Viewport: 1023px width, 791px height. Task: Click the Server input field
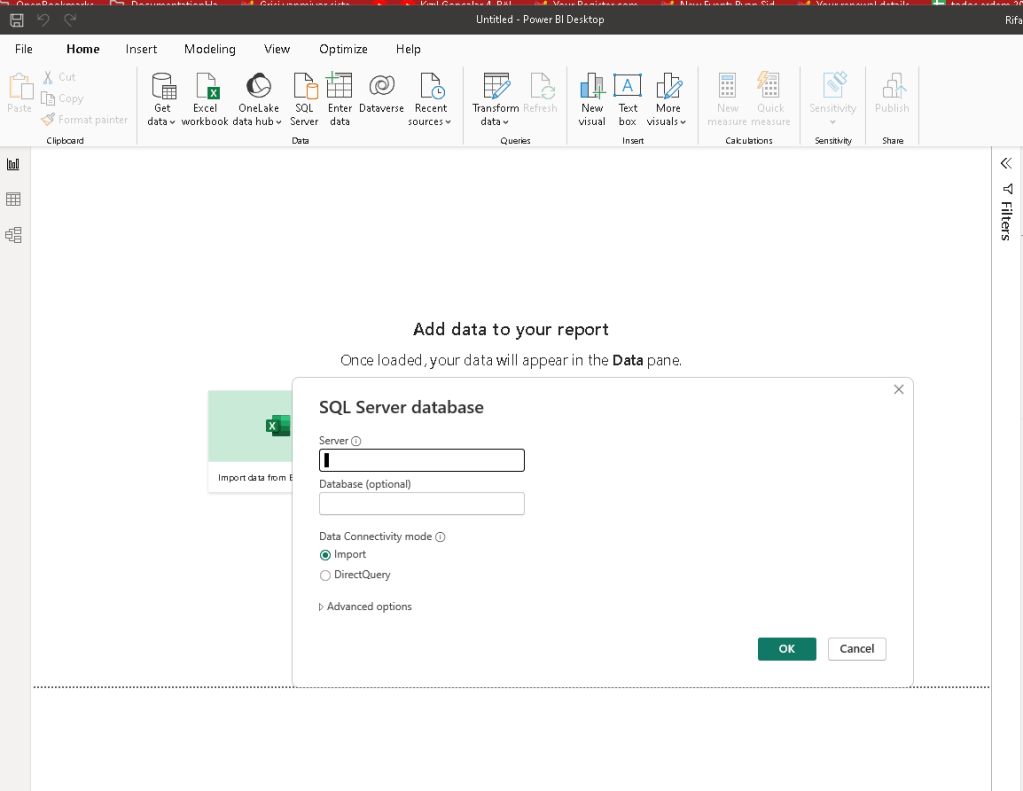point(421,461)
